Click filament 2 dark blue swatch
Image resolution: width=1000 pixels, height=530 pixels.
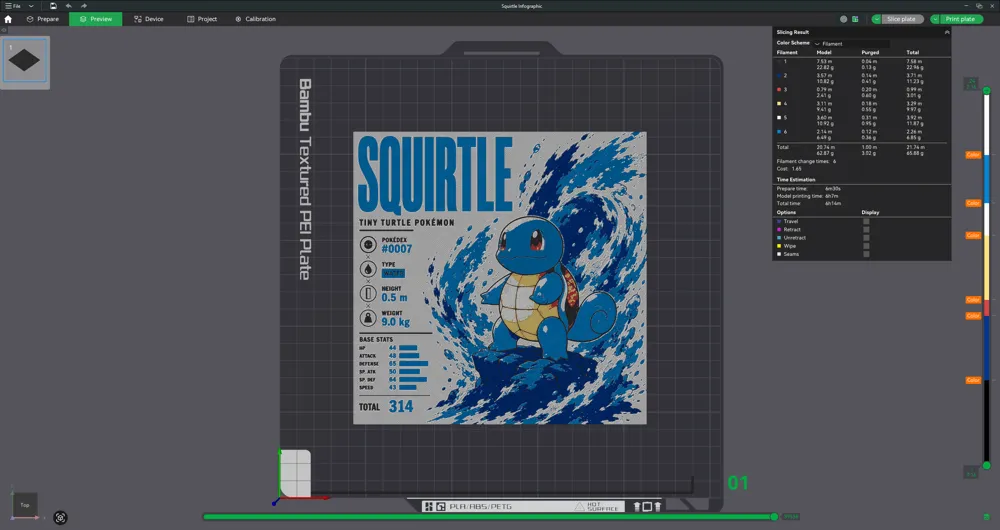coord(779,75)
